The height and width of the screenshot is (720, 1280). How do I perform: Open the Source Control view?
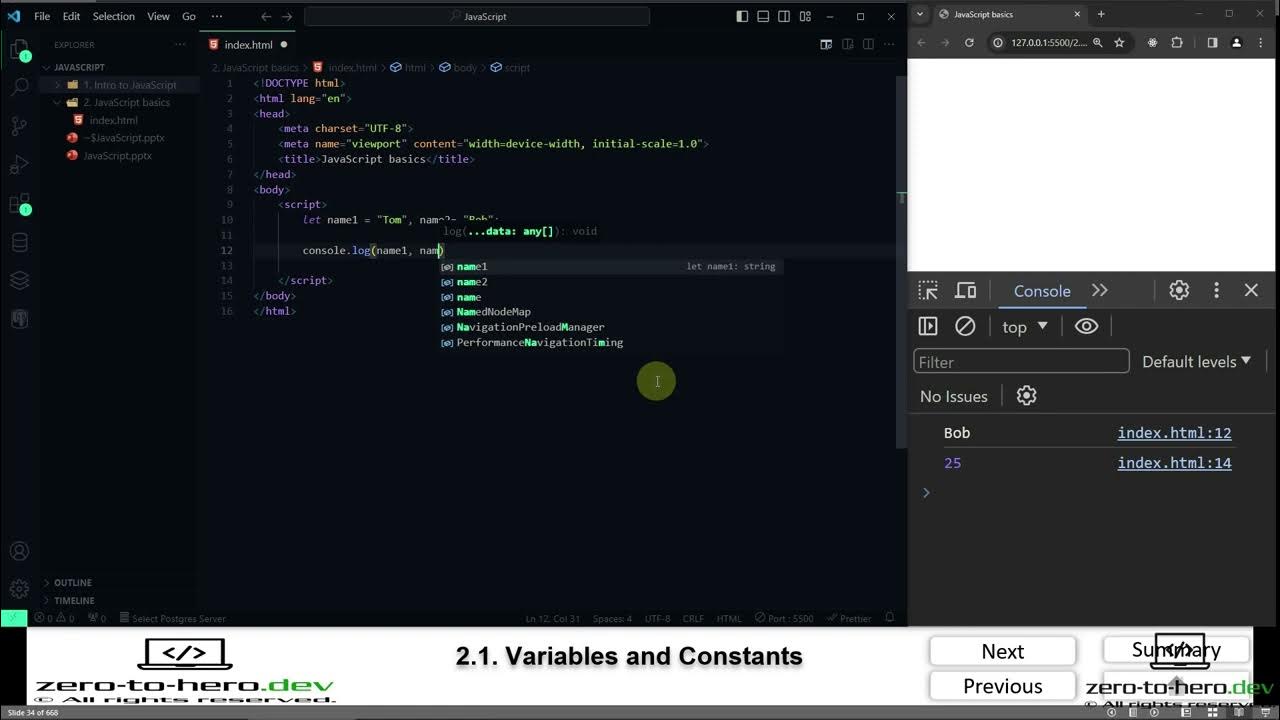pos(19,126)
